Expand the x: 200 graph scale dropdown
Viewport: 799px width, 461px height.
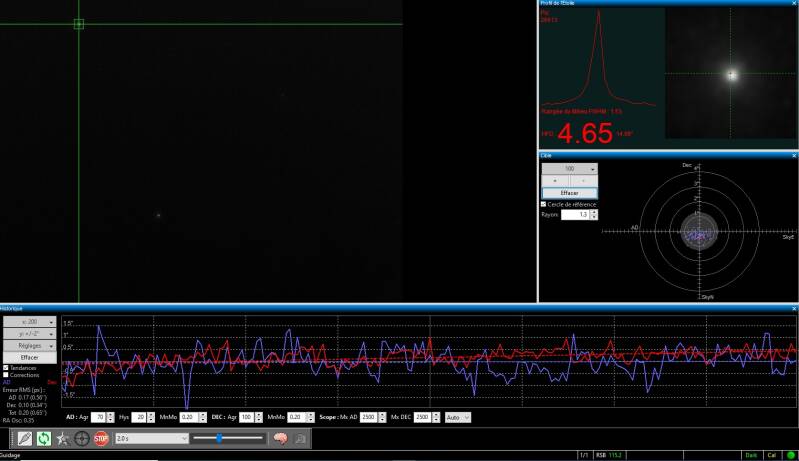29,322
